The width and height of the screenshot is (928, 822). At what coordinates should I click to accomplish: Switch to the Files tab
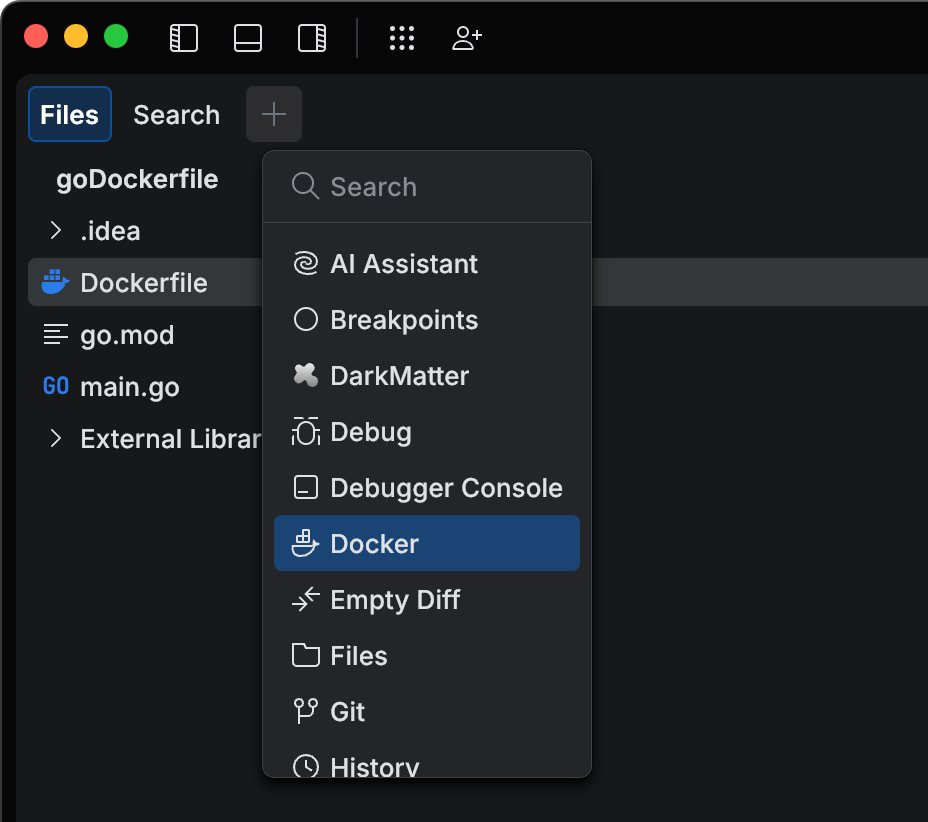coord(69,114)
